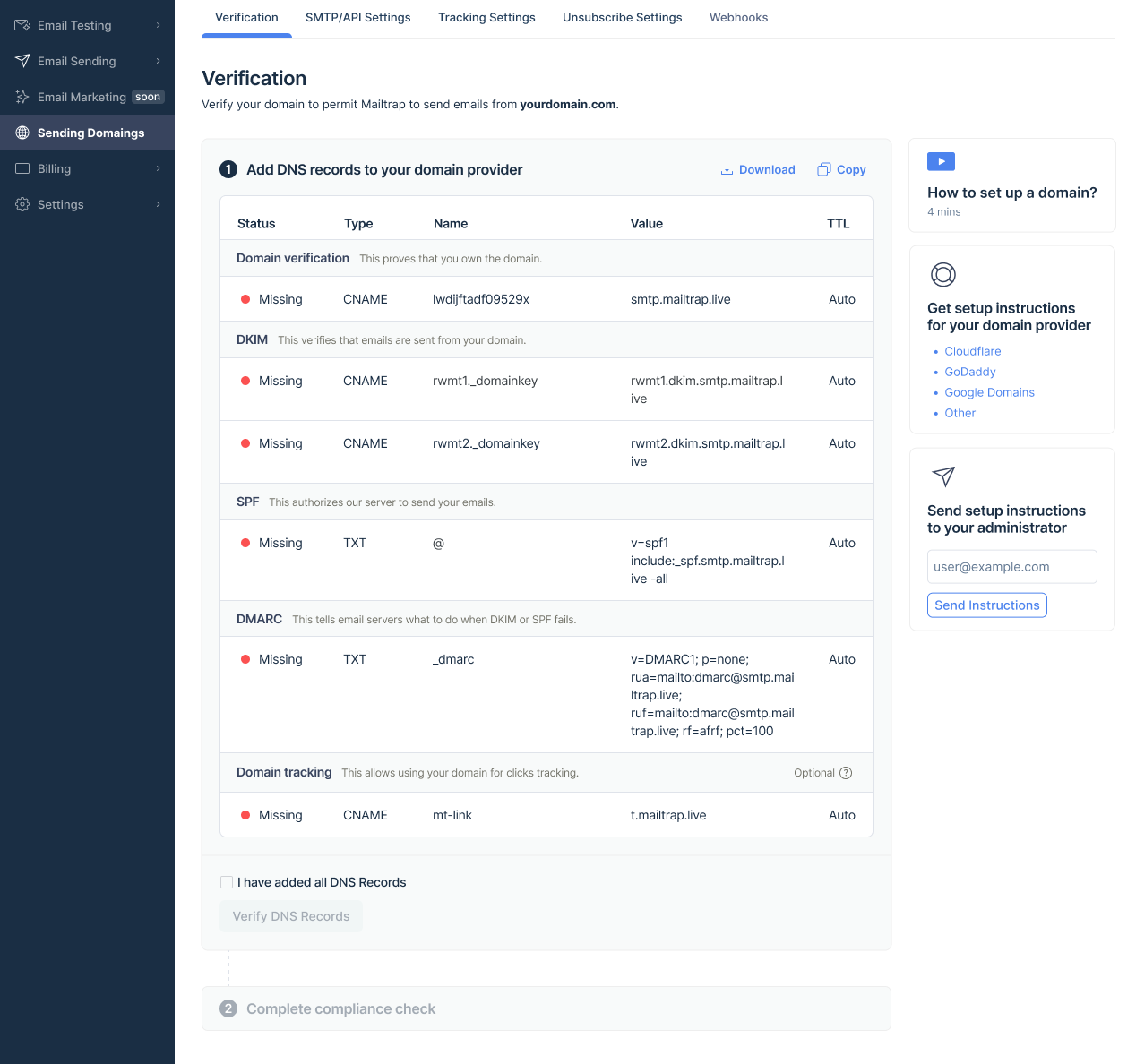Click the DMARC section heading

click(x=260, y=619)
